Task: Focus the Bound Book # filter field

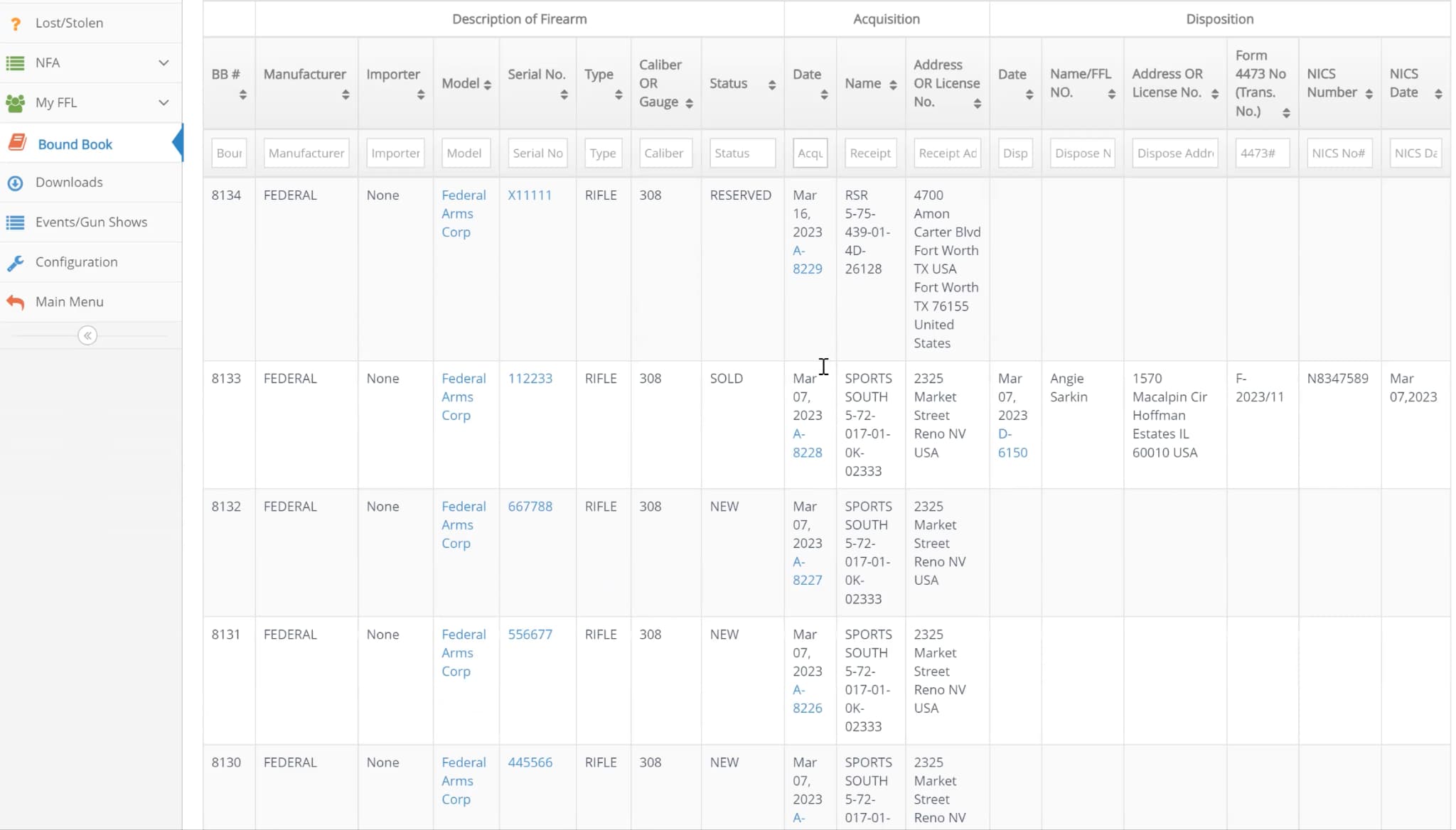Action: [x=229, y=153]
